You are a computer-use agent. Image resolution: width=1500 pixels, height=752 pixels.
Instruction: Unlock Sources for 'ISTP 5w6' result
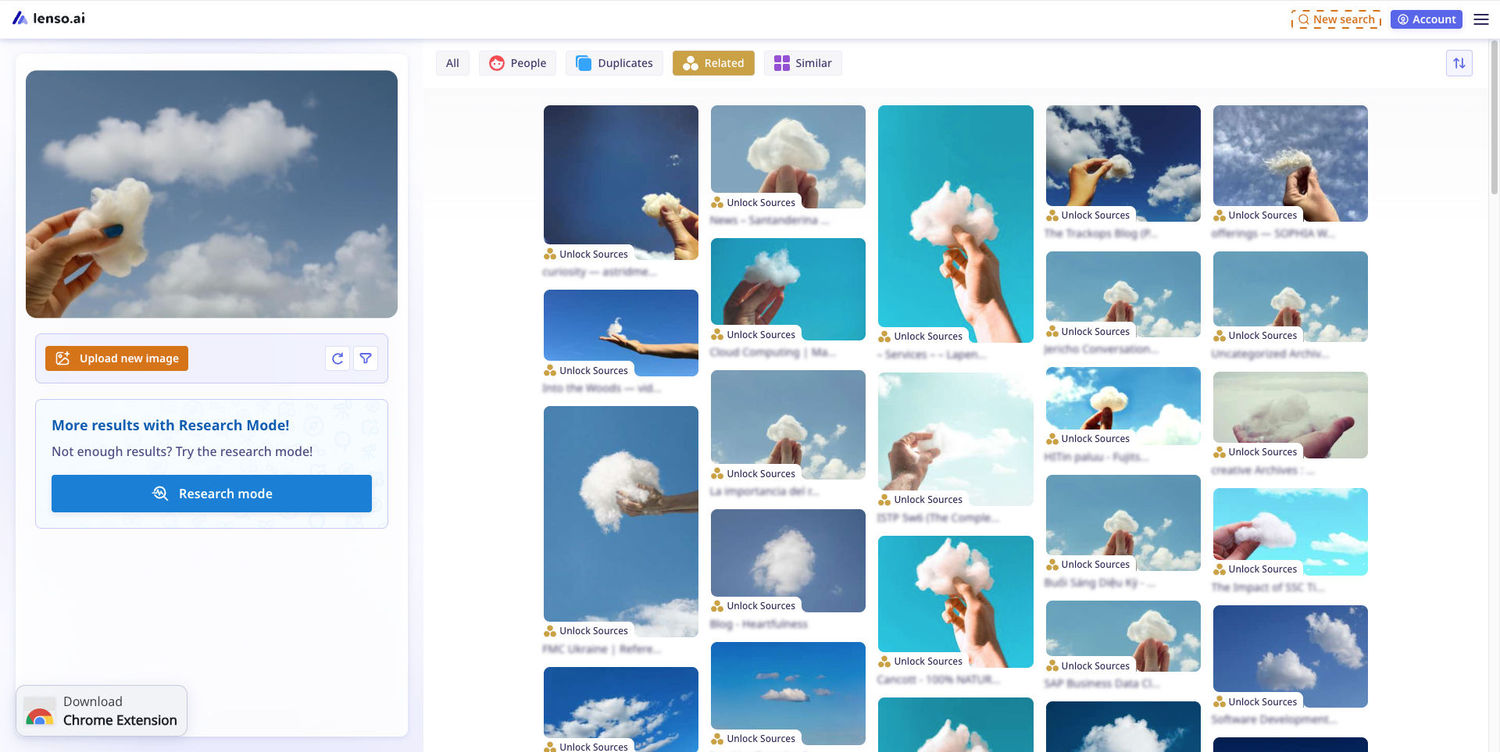tap(921, 500)
